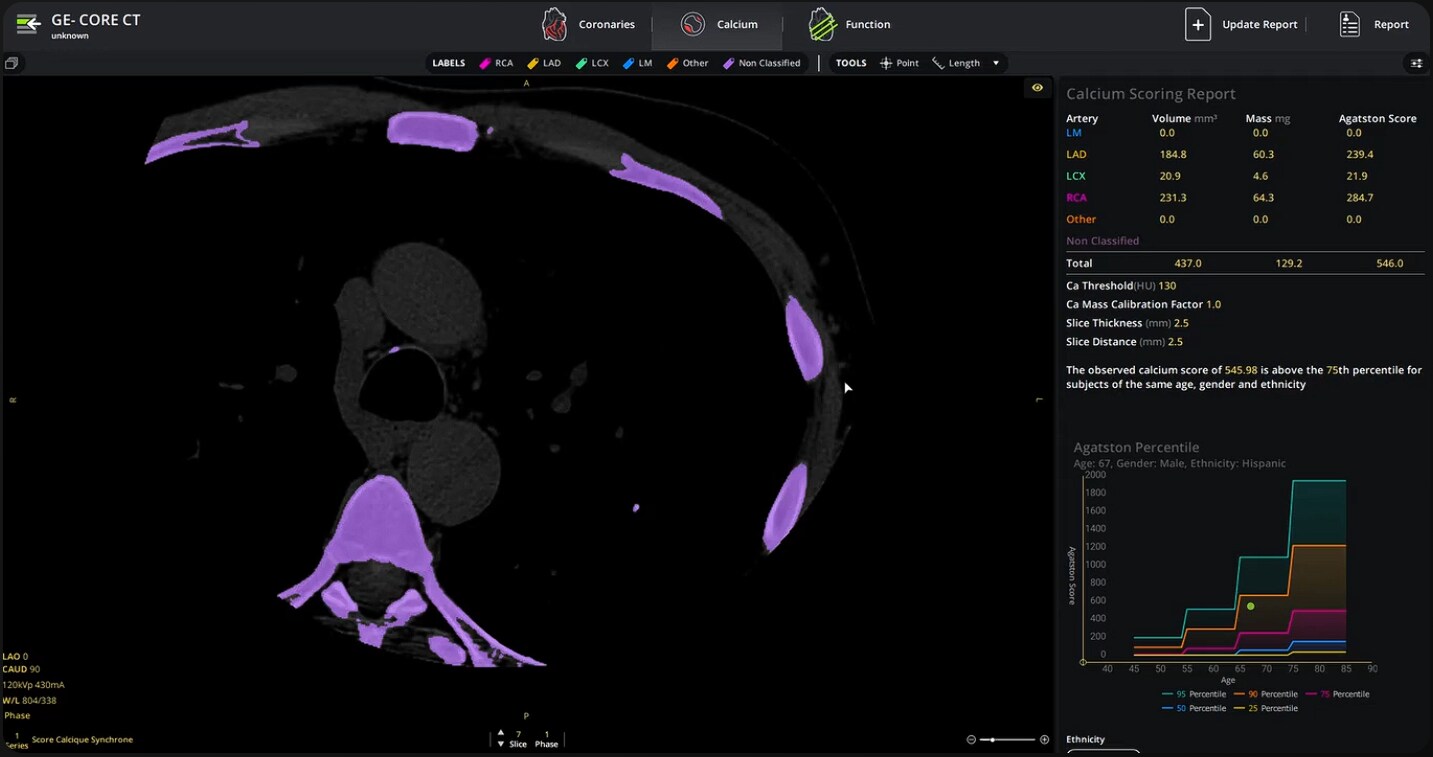Screen dimensions: 1433x757
Task: Open the Ethnicity dropdown field
Action: click(1103, 751)
